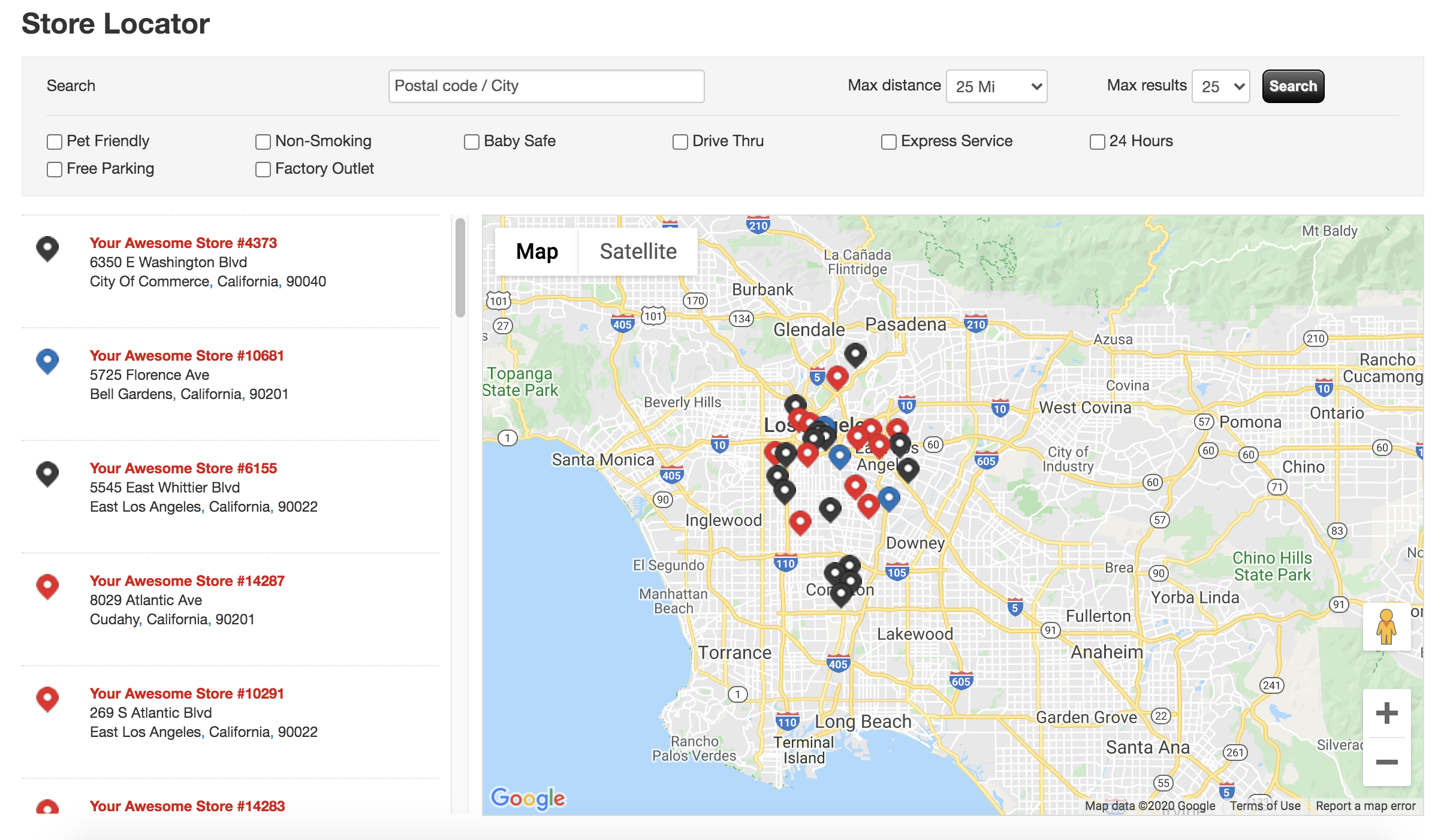The height and width of the screenshot is (840, 1453).
Task: Focus the Postal code / City field
Action: pos(546,86)
